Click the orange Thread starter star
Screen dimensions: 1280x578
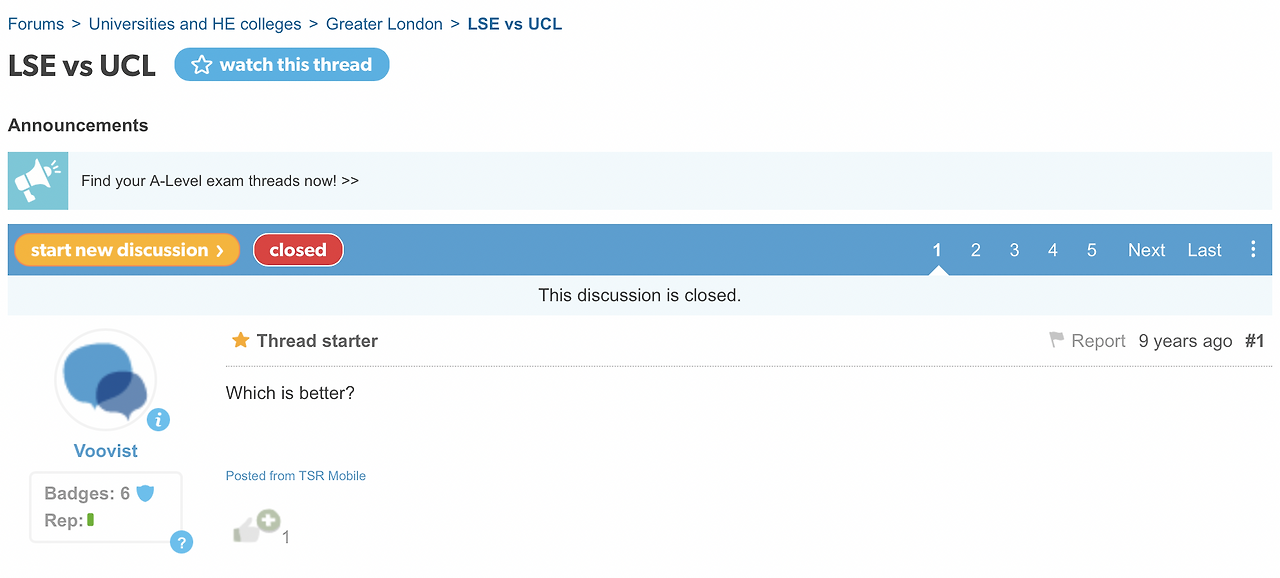[x=240, y=340]
